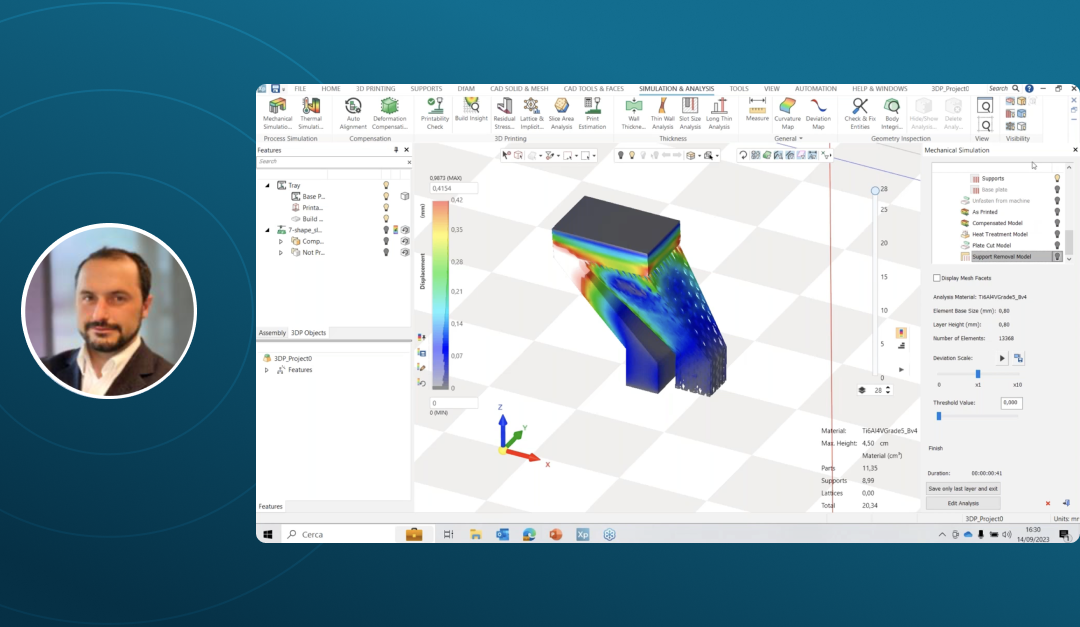Screen dimensions: 1080x627
Task: Run the Printability Check tool
Action: tap(434, 112)
